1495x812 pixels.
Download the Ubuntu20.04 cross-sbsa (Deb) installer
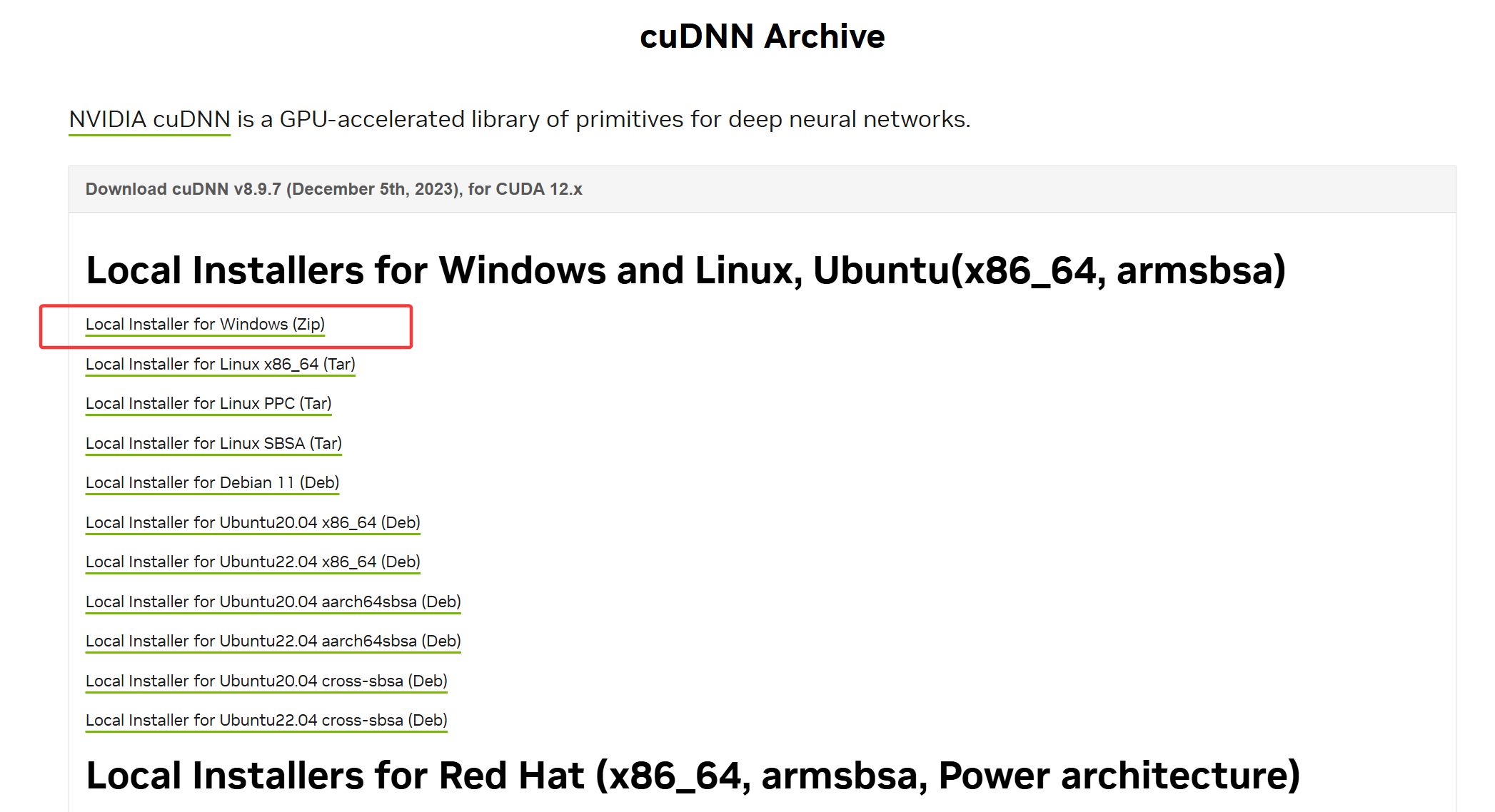[x=266, y=681]
